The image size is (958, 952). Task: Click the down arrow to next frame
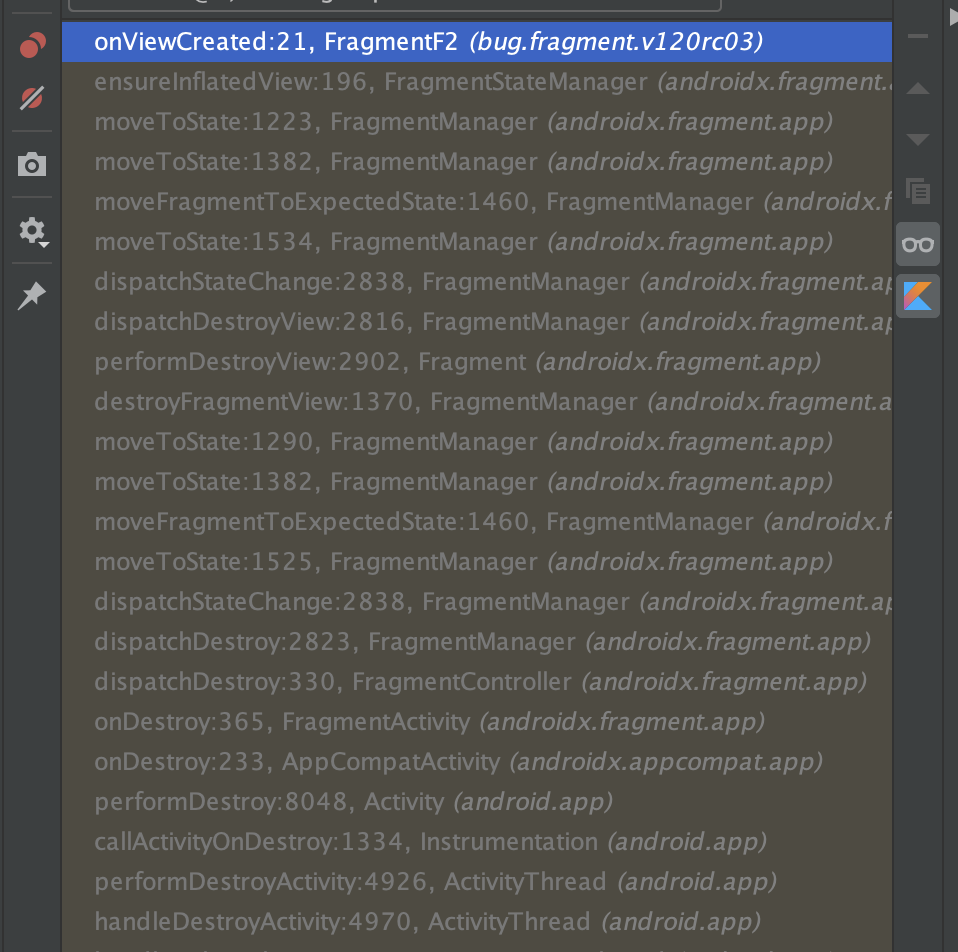point(917,139)
